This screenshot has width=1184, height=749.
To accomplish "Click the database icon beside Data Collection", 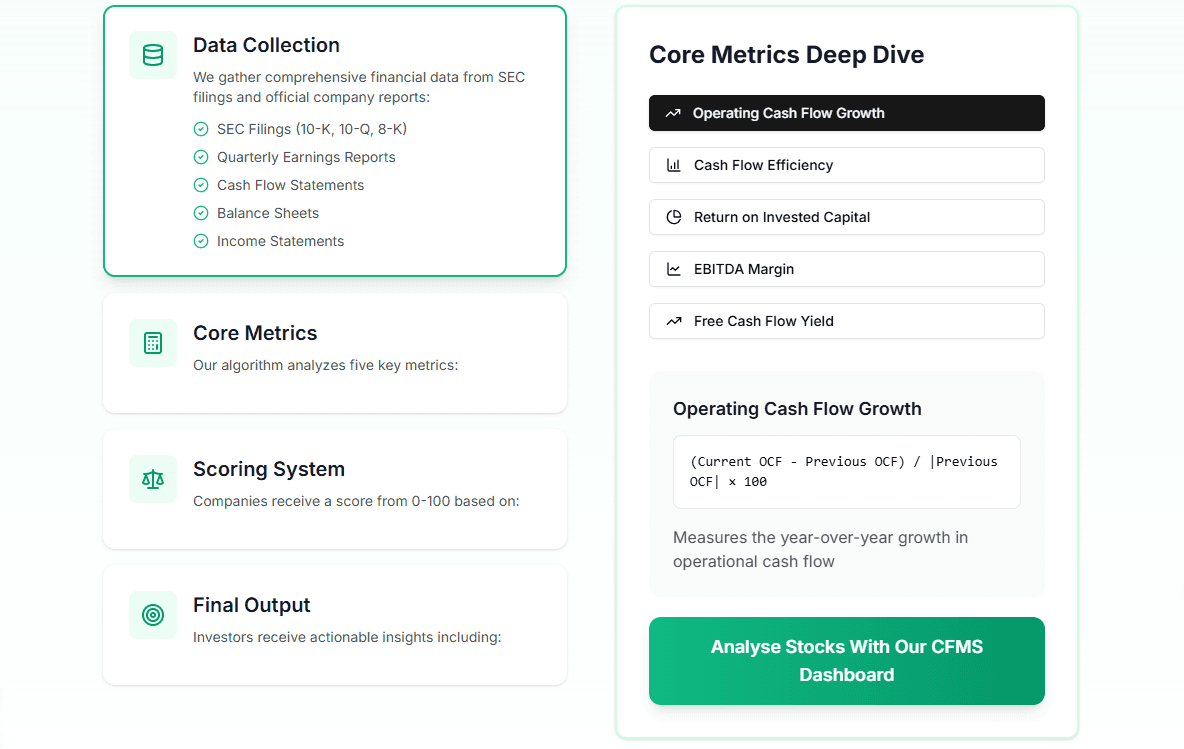I will coord(153,55).
